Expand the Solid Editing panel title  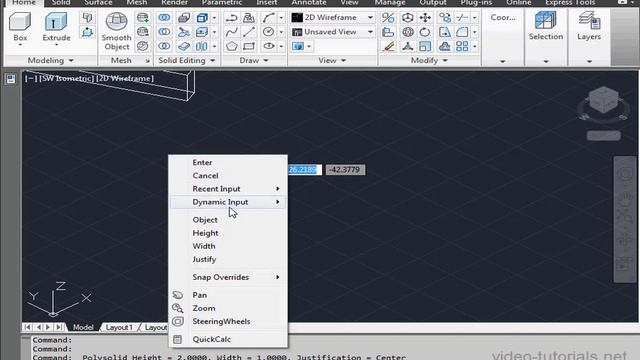(186, 60)
